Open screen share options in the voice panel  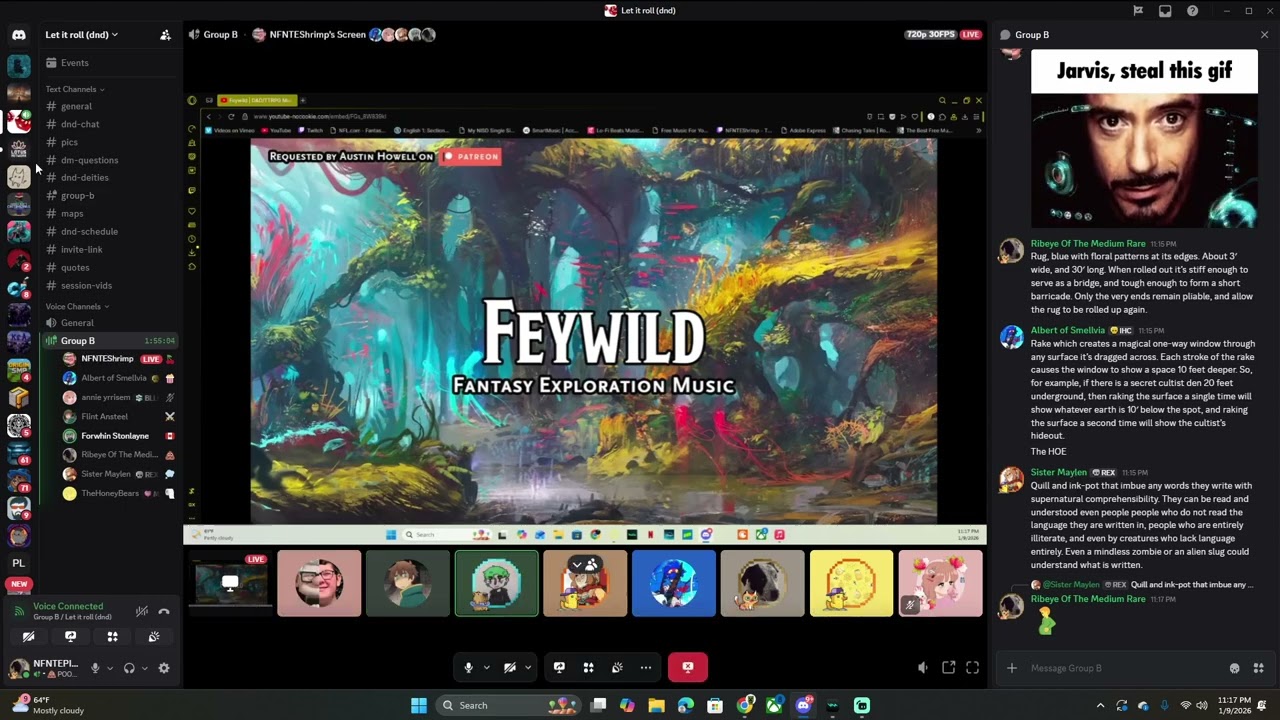click(70, 637)
